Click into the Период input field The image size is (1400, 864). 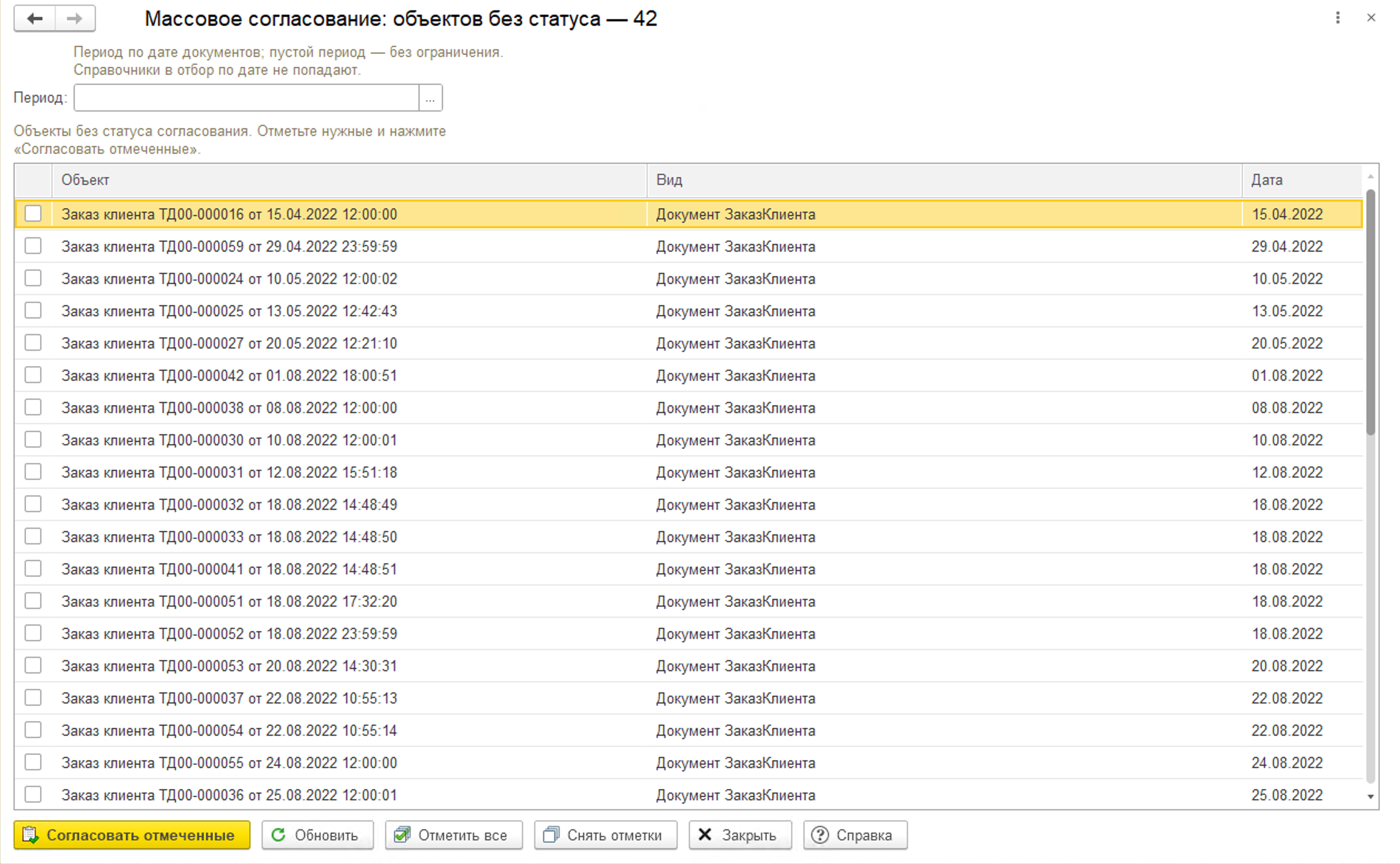click(246, 98)
